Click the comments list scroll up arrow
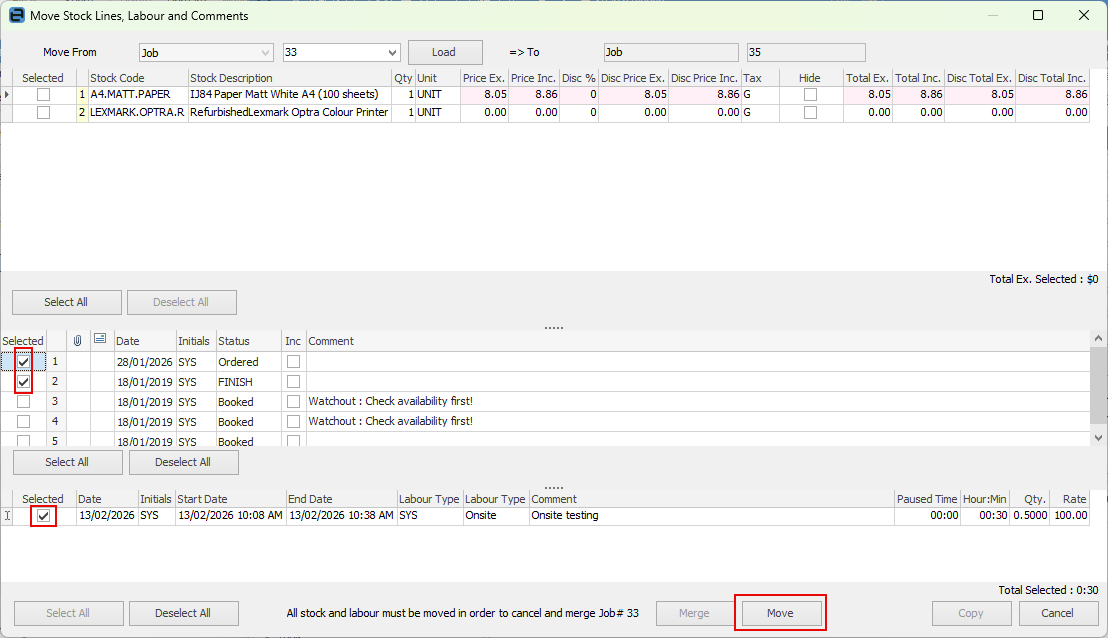The height and width of the screenshot is (638, 1108). (x=1098, y=339)
